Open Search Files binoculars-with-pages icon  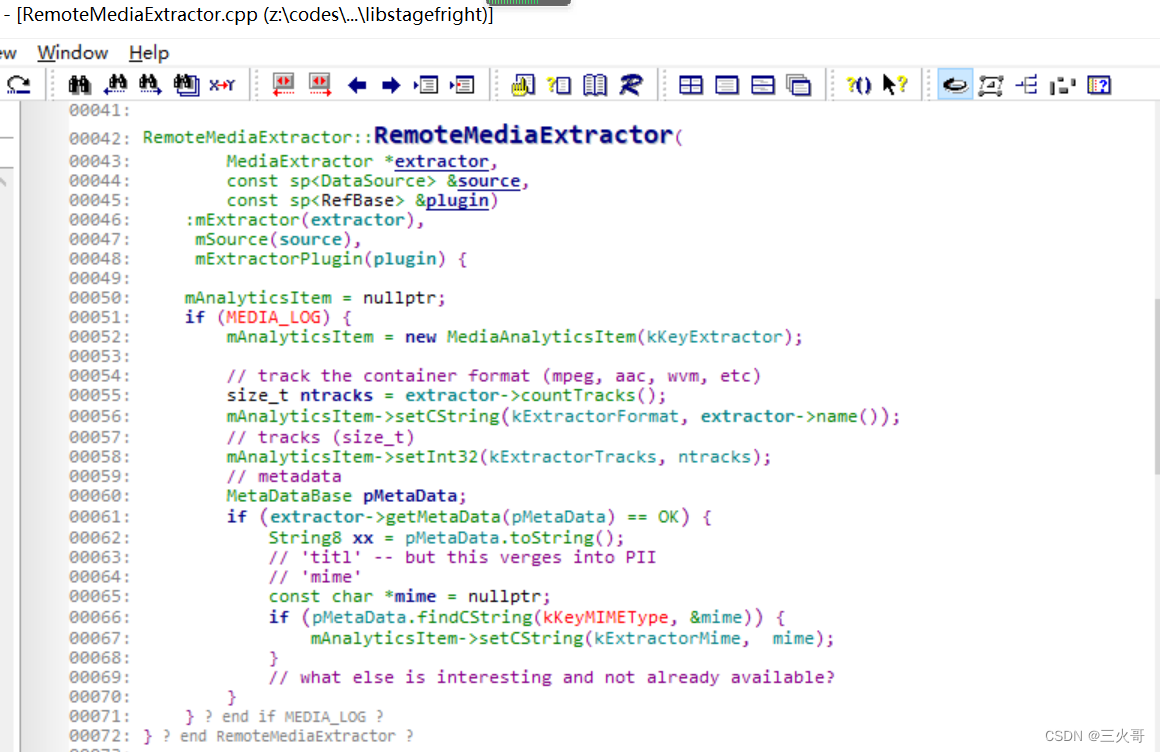click(x=186, y=85)
